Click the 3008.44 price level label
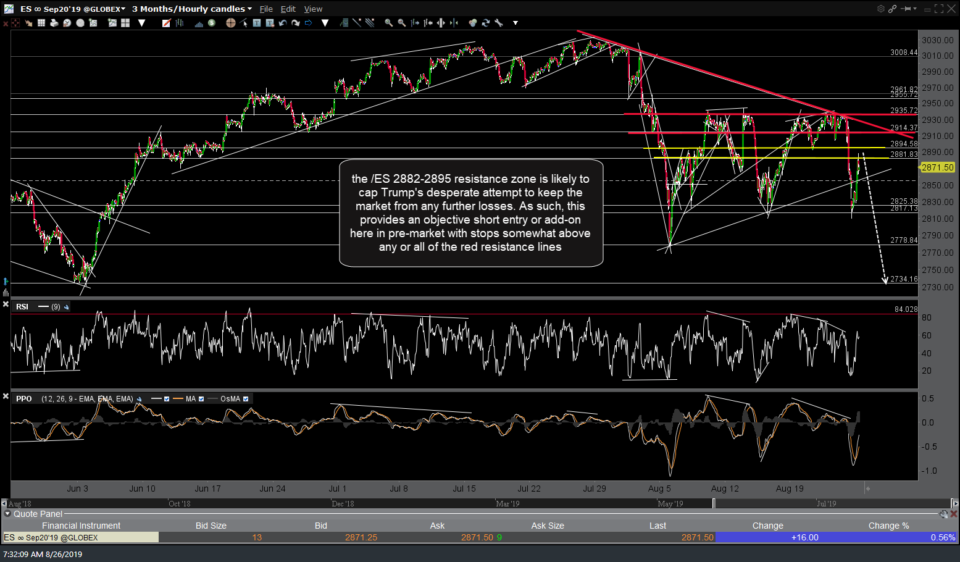The width and height of the screenshot is (960, 562). click(904, 53)
